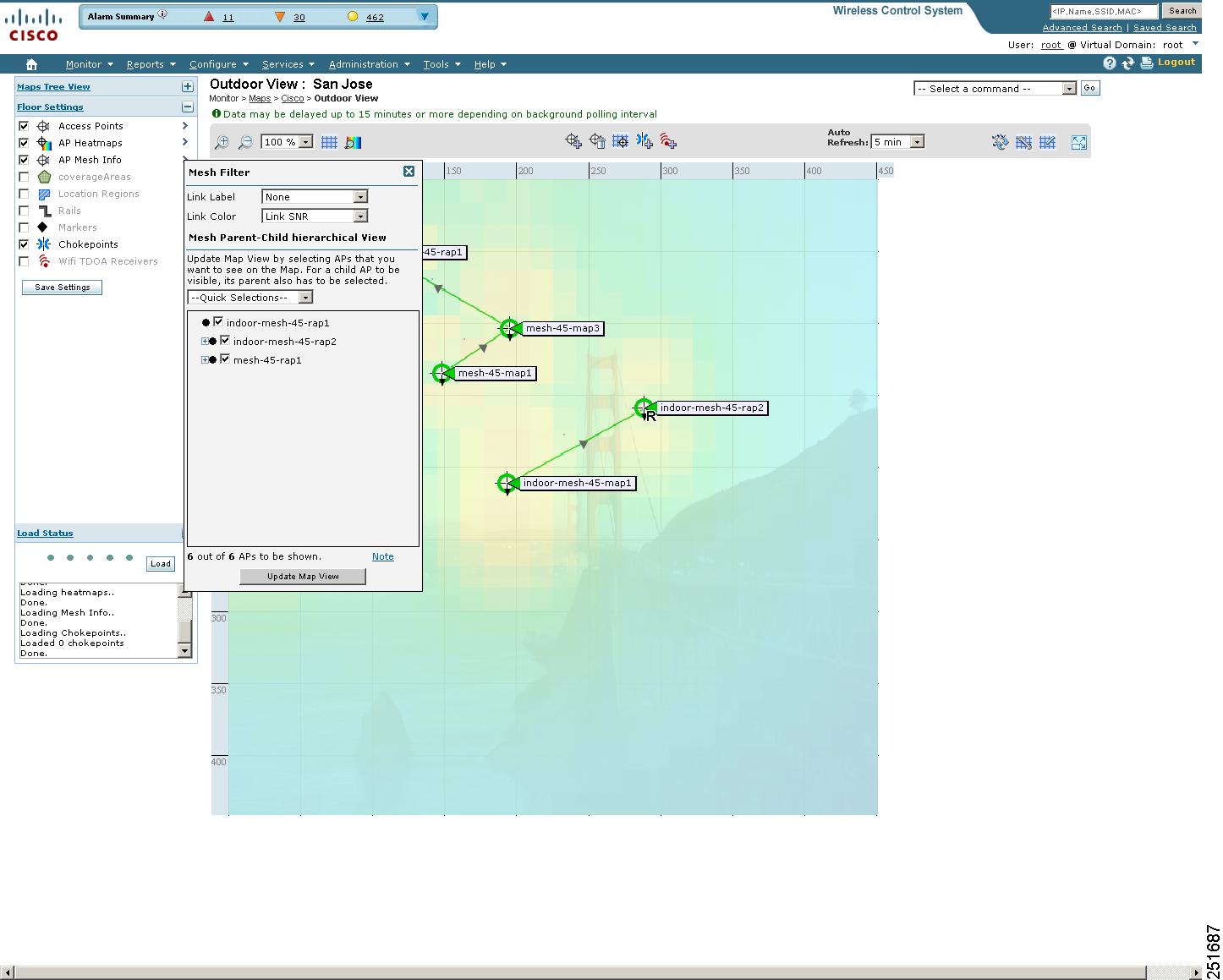Toggle the map grid icon in toolbar
The image size is (1223, 980).
(329, 143)
